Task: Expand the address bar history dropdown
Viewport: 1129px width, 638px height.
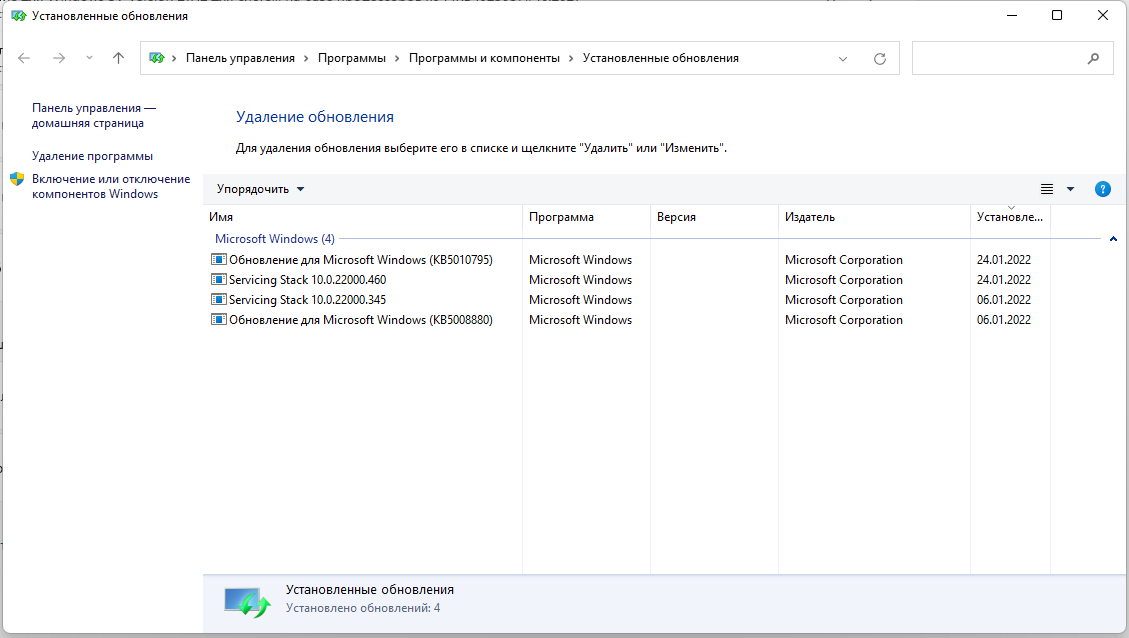Action: (843, 59)
